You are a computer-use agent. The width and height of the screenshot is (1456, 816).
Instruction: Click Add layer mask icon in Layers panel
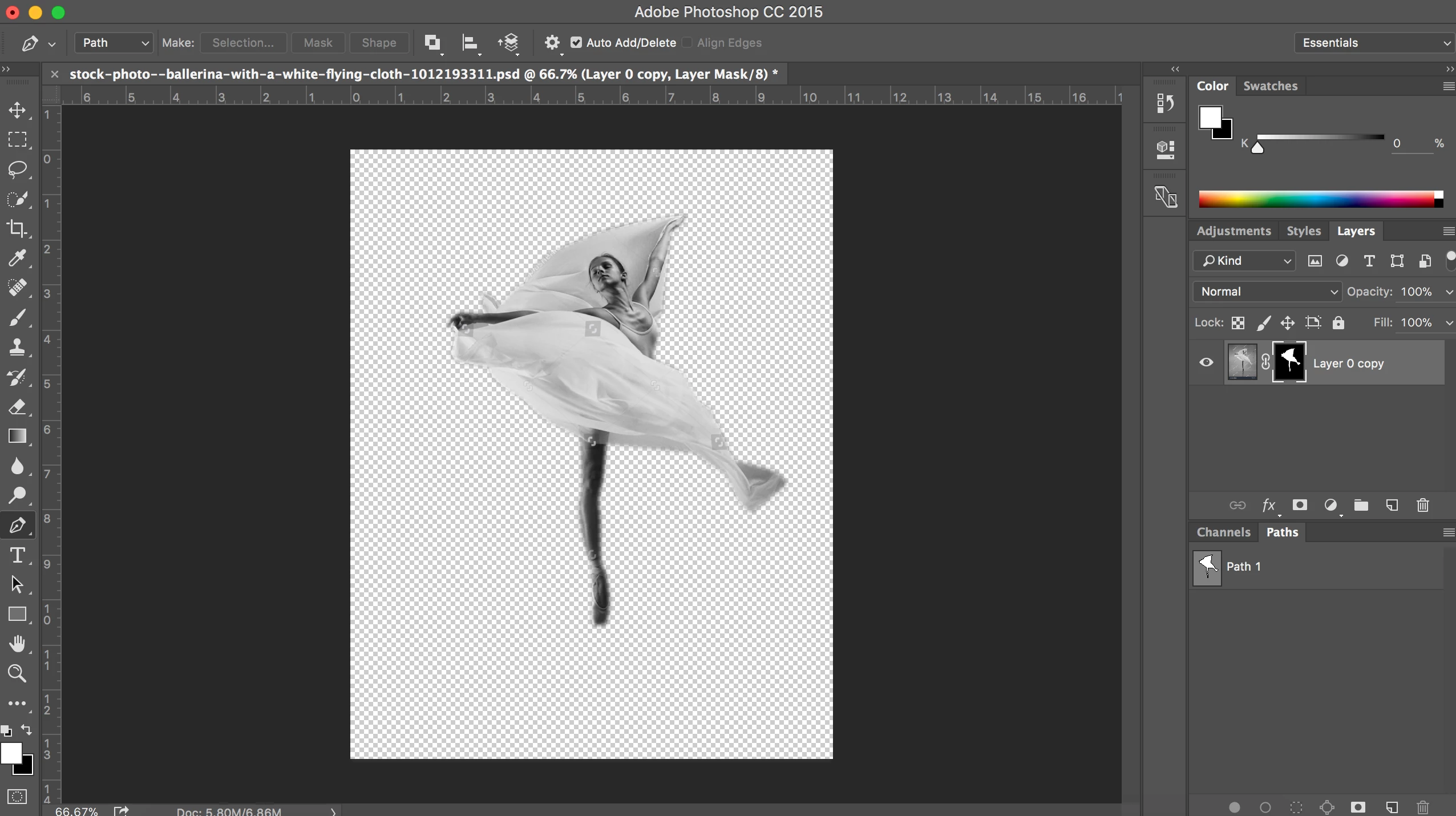click(1300, 505)
